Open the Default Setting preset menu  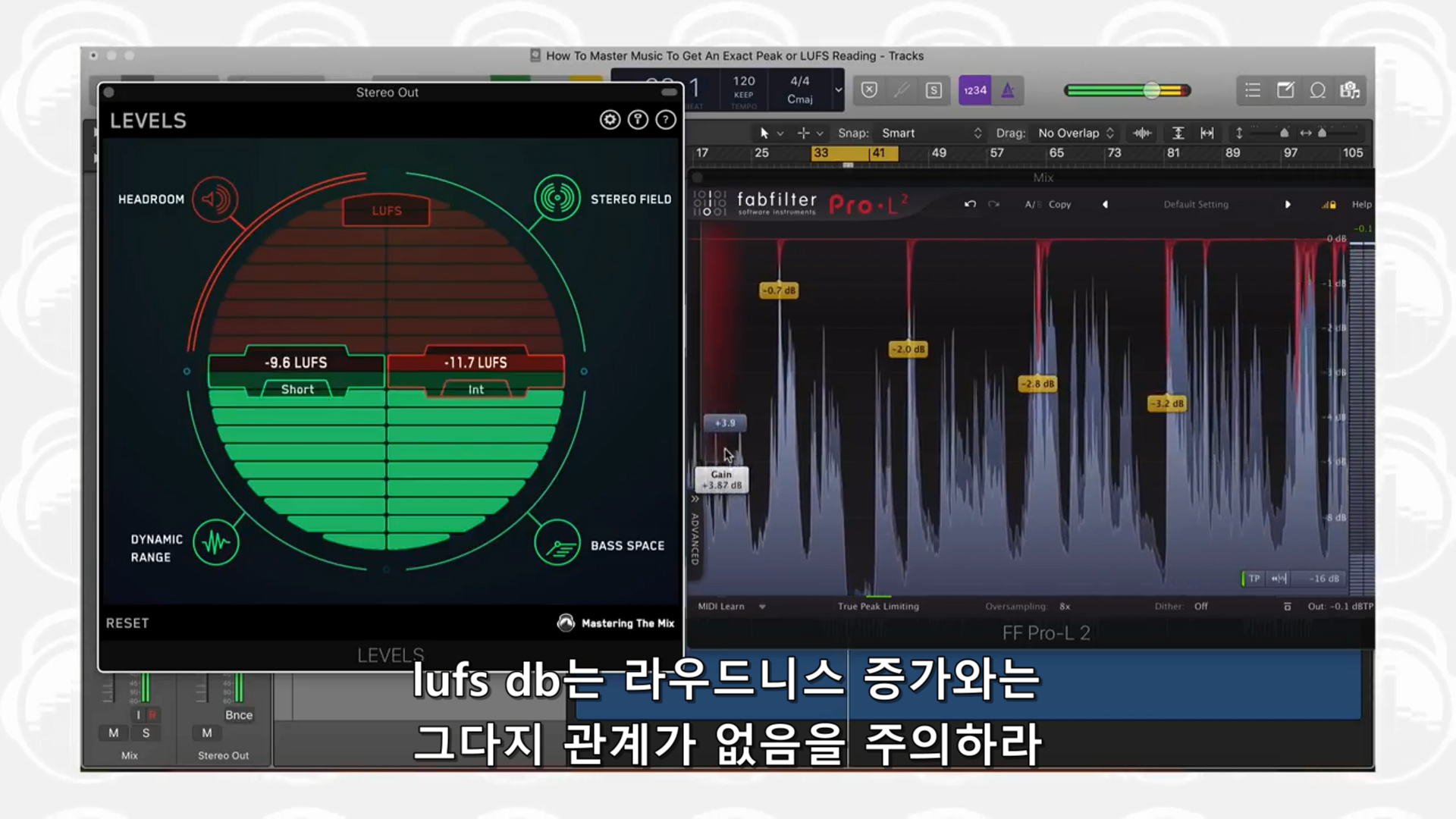tap(1196, 204)
